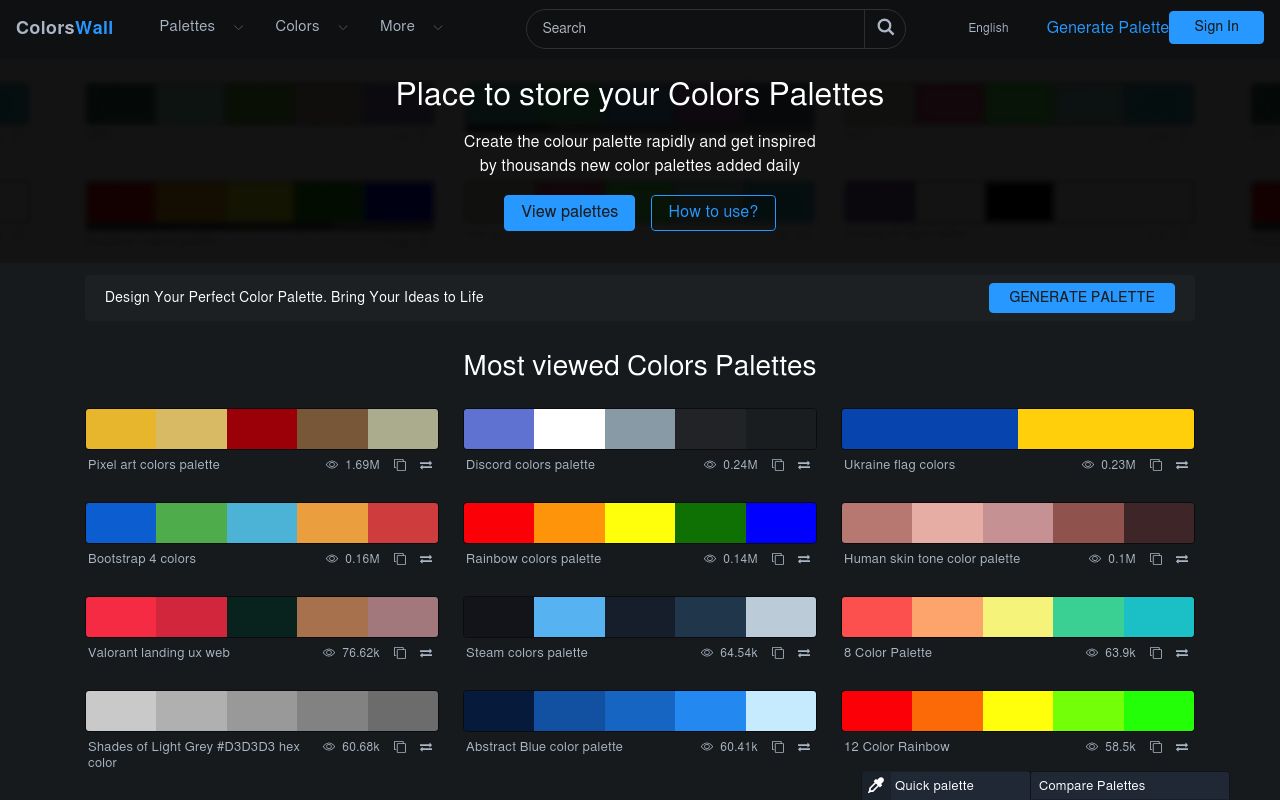Viewport: 1280px width, 800px height.
Task: Expand the Palettes dropdown menu
Action: [201, 27]
